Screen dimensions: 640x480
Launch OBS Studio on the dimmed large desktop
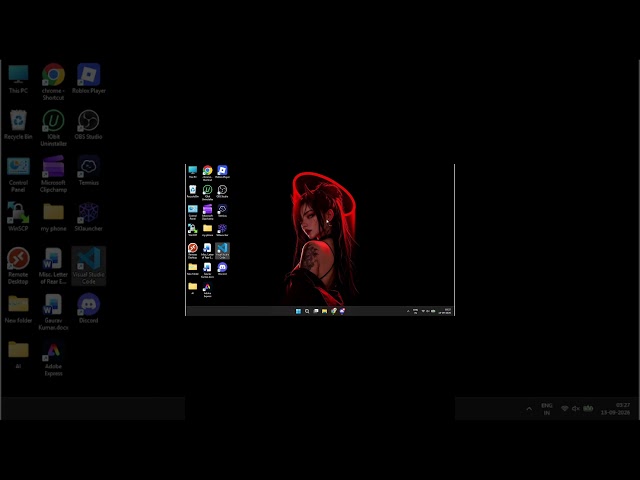click(x=89, y=125)
